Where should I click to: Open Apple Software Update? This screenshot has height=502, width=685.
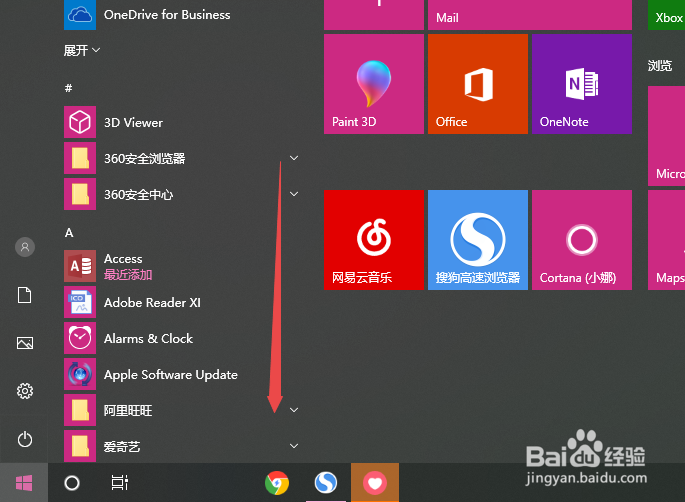(x=183, y=374)
